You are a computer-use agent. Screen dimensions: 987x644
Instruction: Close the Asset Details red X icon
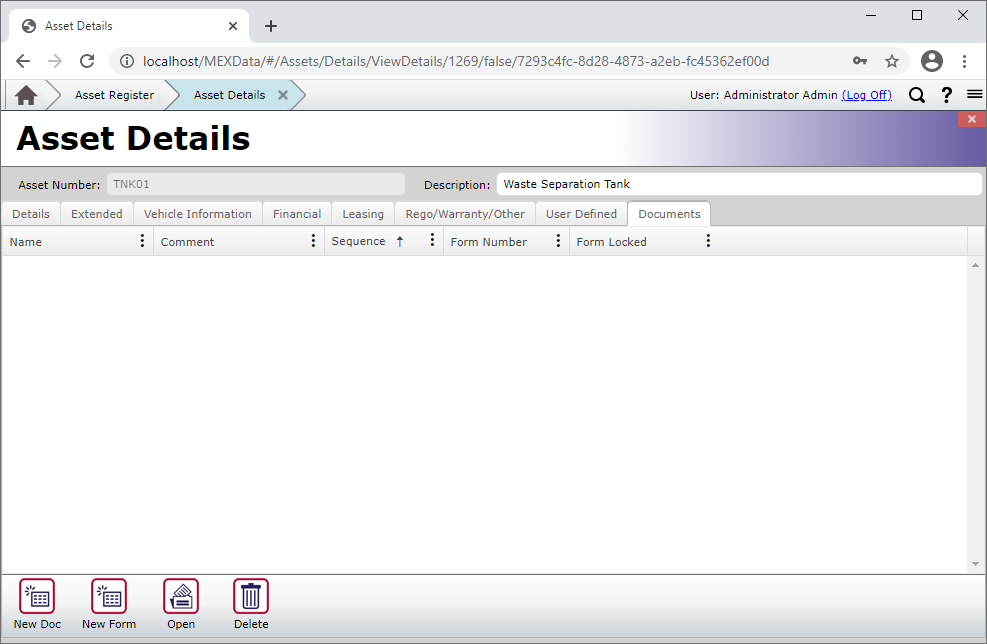click(971, 119)
